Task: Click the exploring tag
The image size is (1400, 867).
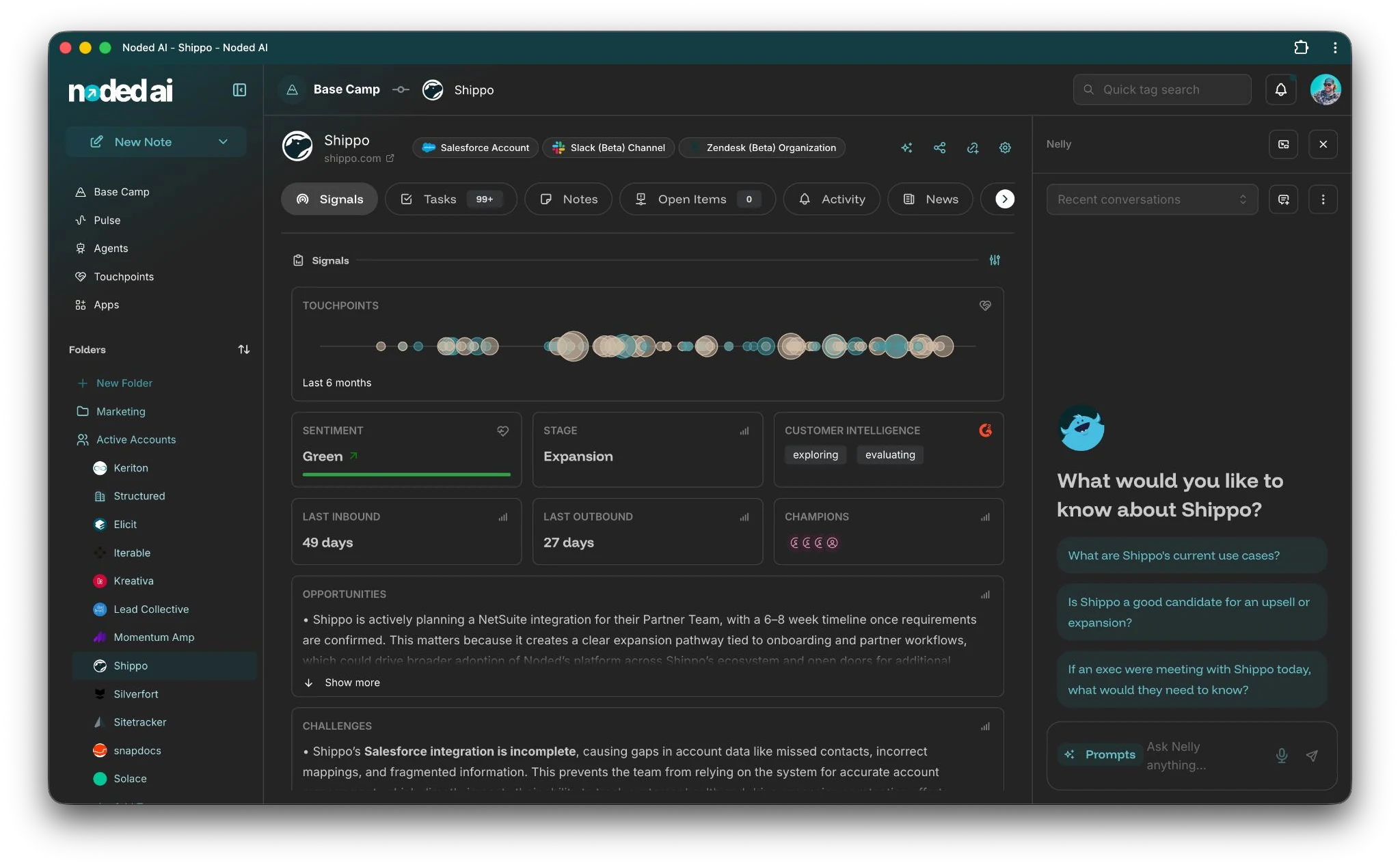Action: click(x=816, y=455)
